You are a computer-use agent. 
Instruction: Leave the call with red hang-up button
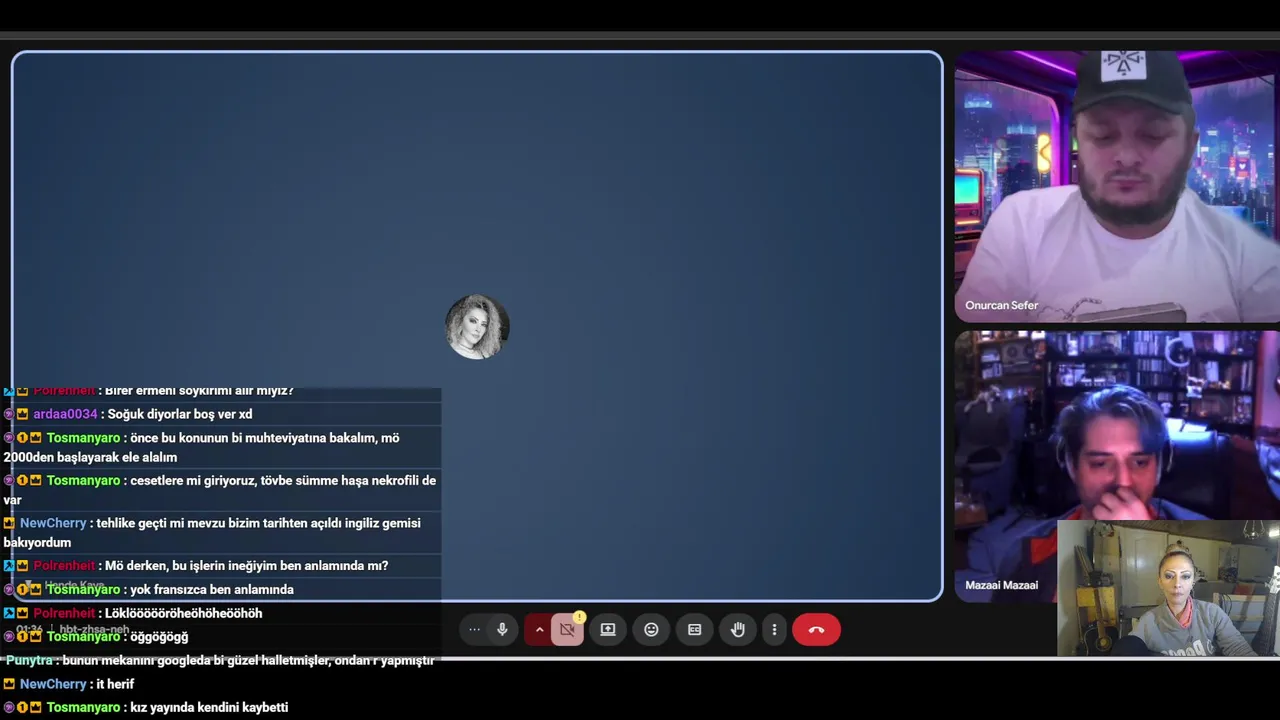(x=816, y=630)
